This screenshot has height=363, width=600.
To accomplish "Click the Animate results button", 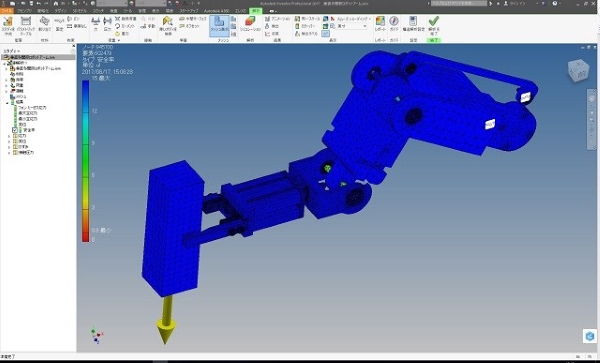I will coord(278,19).
